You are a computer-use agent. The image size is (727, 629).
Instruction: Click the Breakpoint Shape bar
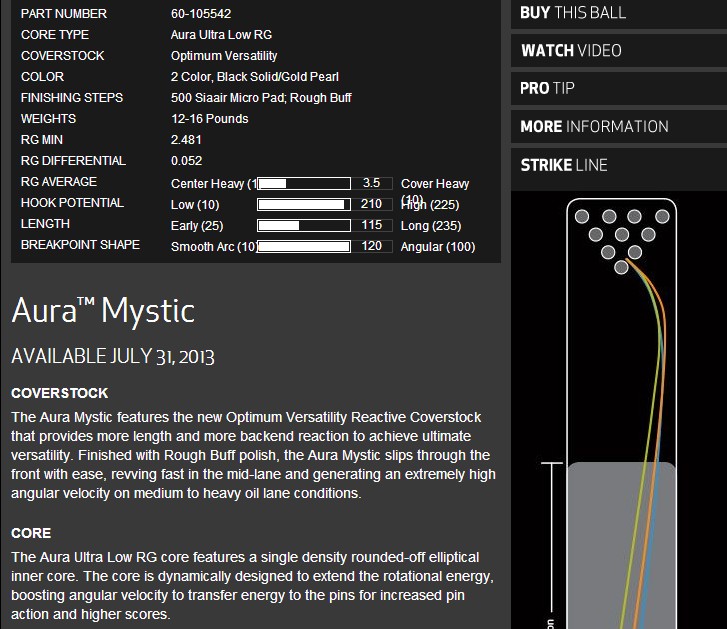coord(304,246)
